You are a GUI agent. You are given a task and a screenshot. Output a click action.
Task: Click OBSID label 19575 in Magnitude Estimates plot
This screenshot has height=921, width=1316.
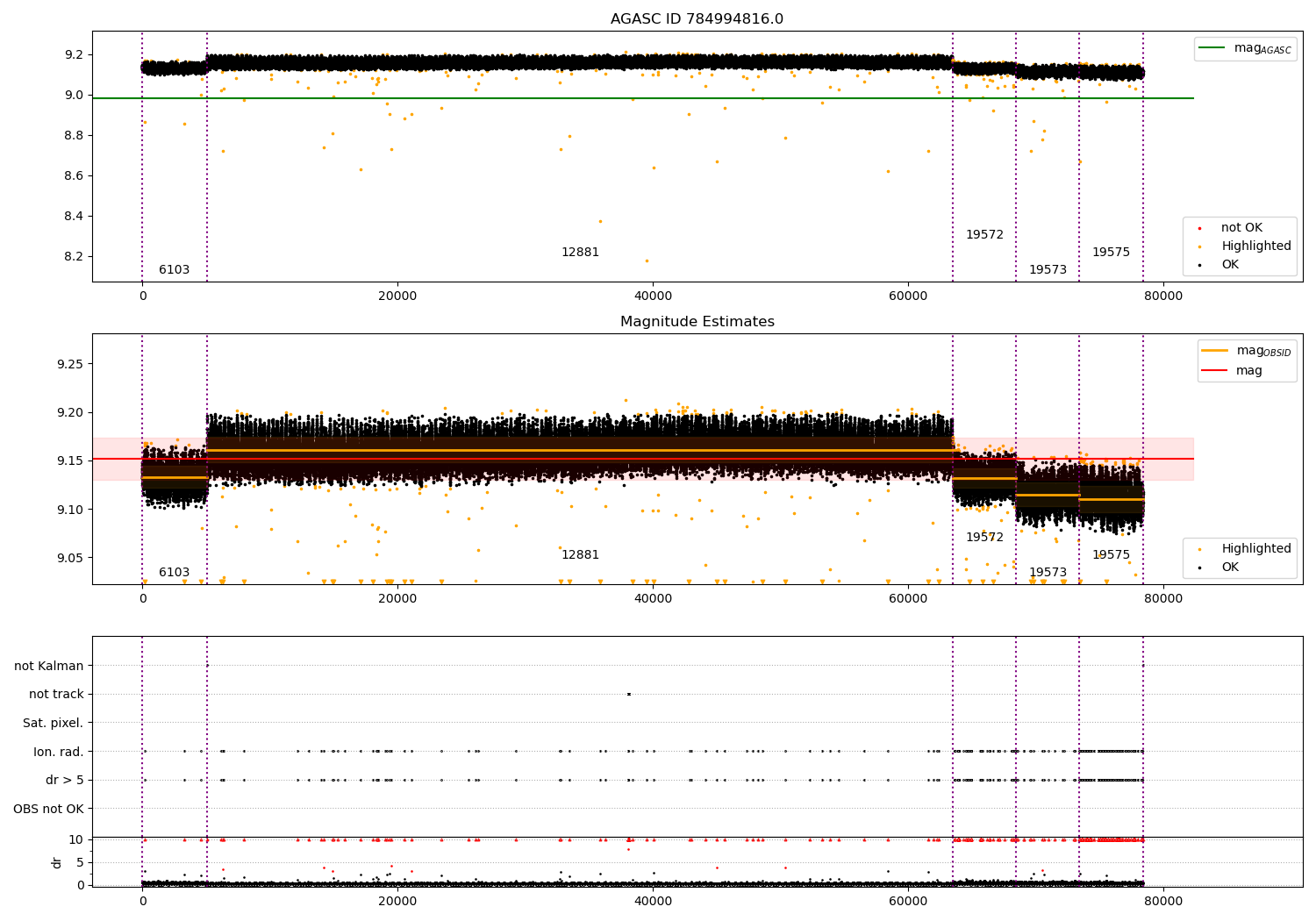tap(1111, 555)
